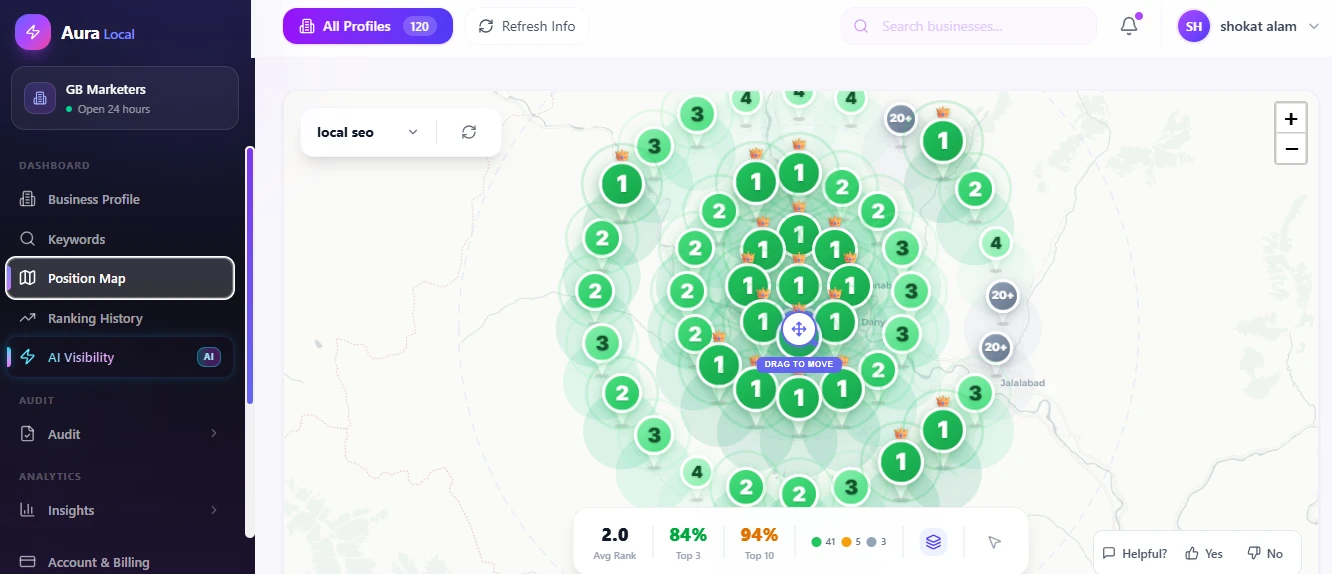
Task: Click No for helpful feedback
Action: pyautogui.click(x=1265, y=553)
